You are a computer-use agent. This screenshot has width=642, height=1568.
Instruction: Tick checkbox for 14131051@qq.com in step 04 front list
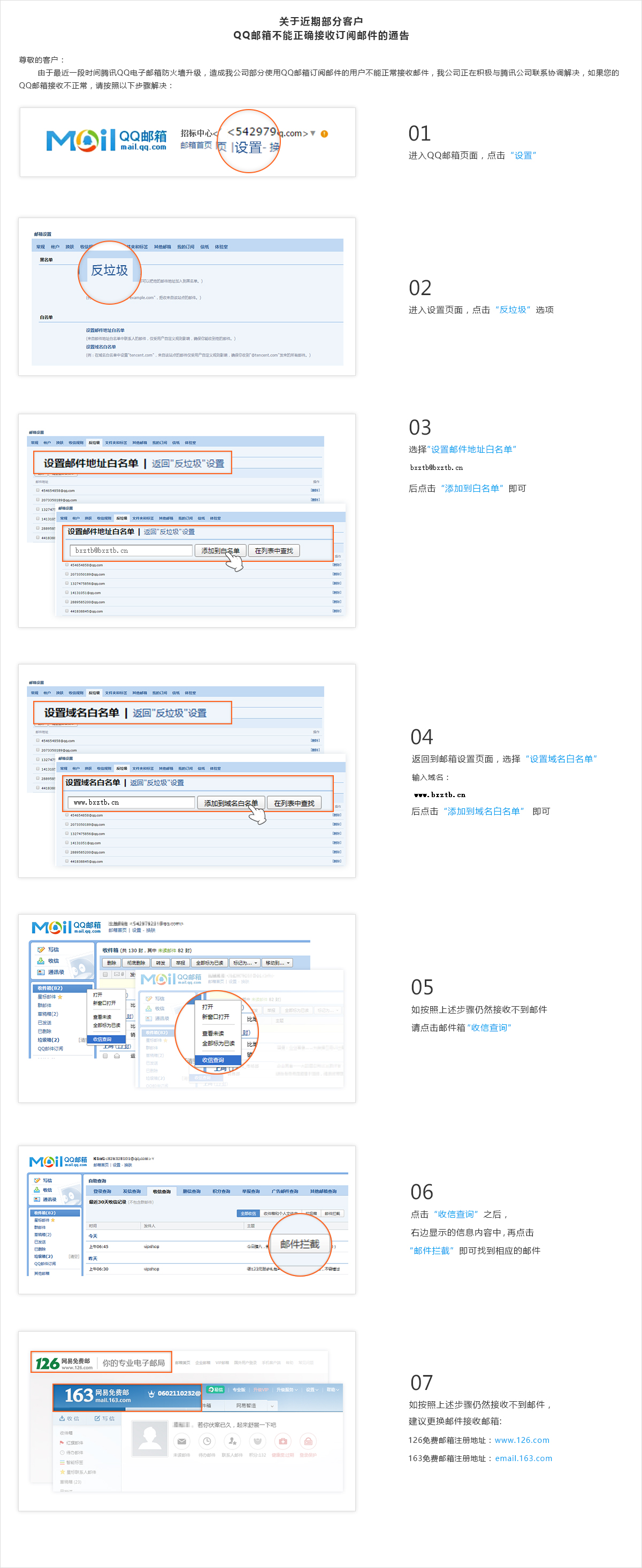point(67,843)
